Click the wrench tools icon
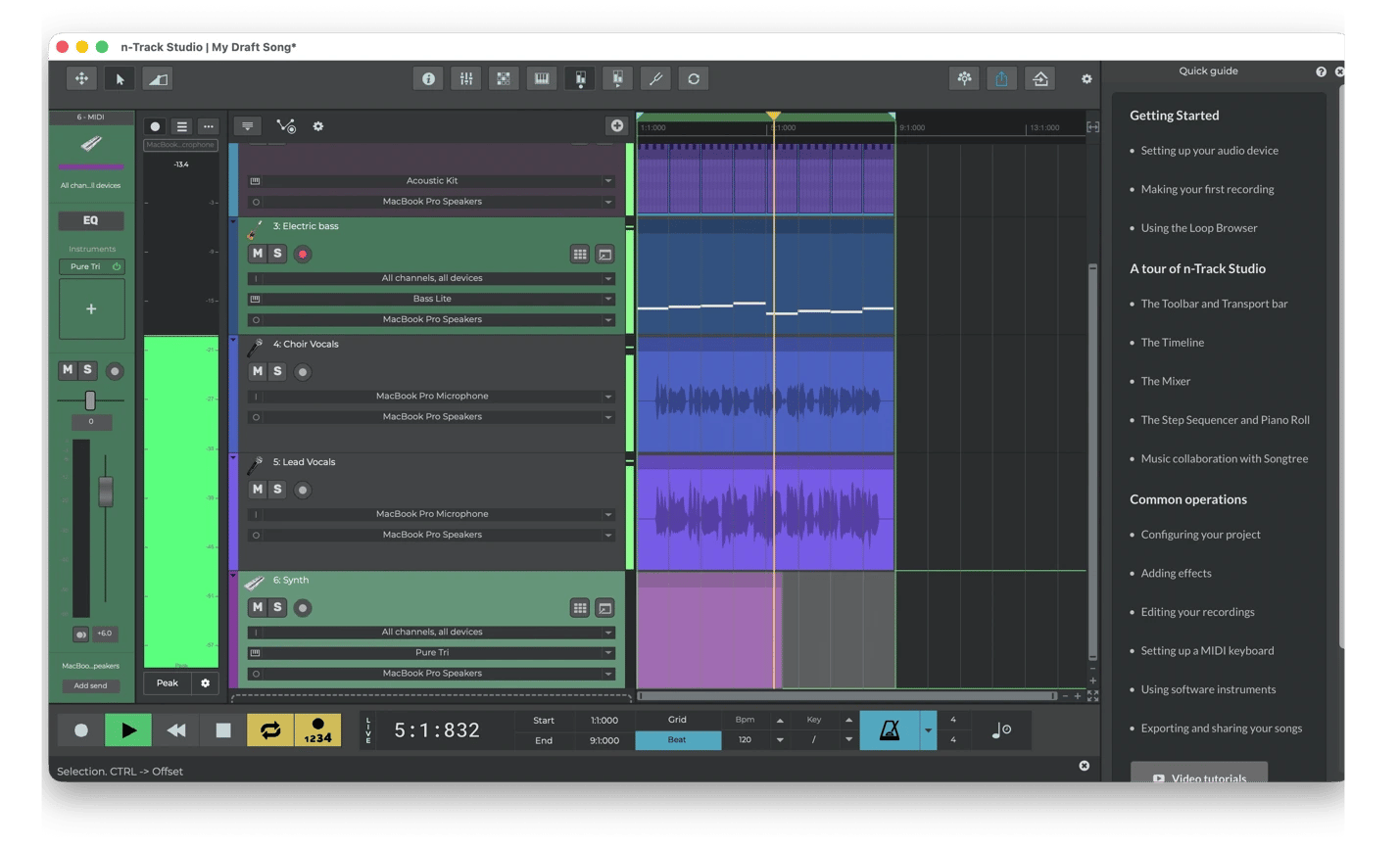 [x=655, y=79]
